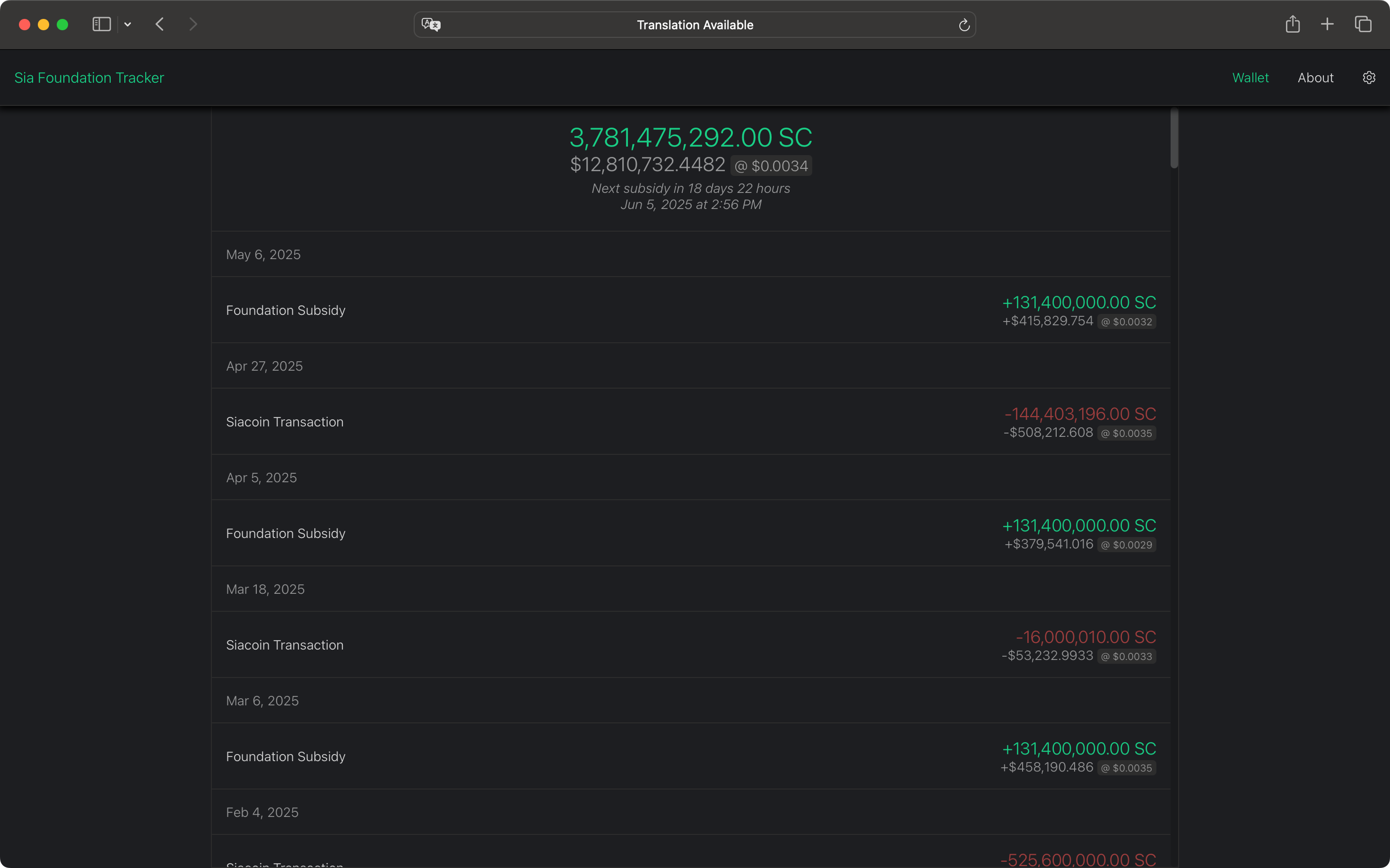Screen dimensions: 1390x868
Task: Click the @ $0.0029 price badge
Action: click(1127, 545)
